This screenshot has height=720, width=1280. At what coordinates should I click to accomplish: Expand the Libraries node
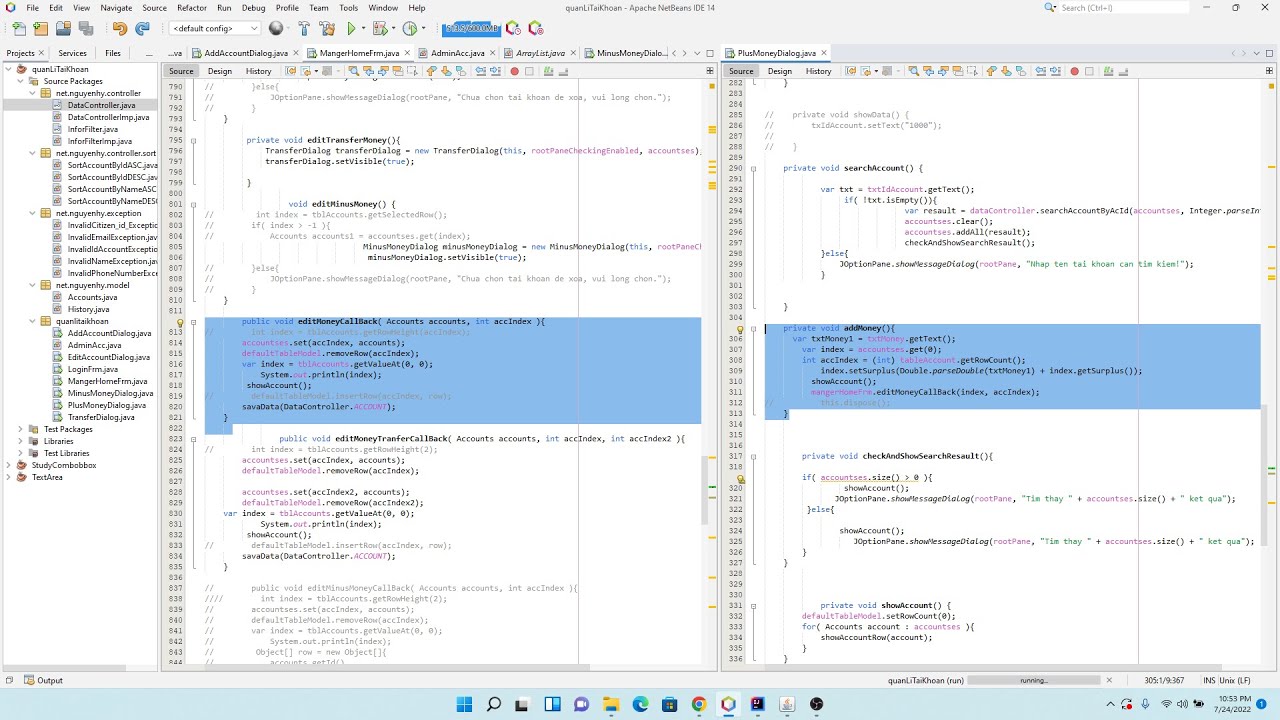coord(20,441)
